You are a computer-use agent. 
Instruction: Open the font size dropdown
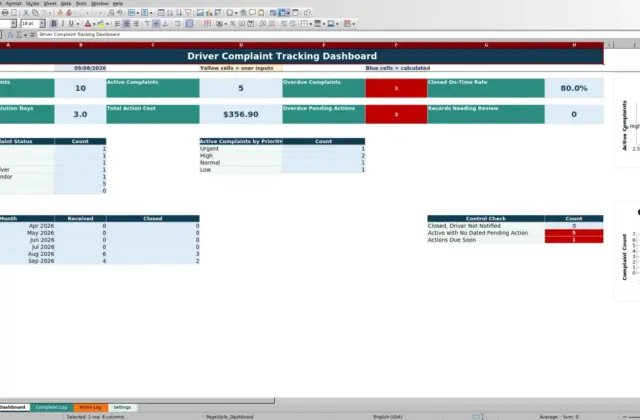pyautogui.click(x=42, y=24)
